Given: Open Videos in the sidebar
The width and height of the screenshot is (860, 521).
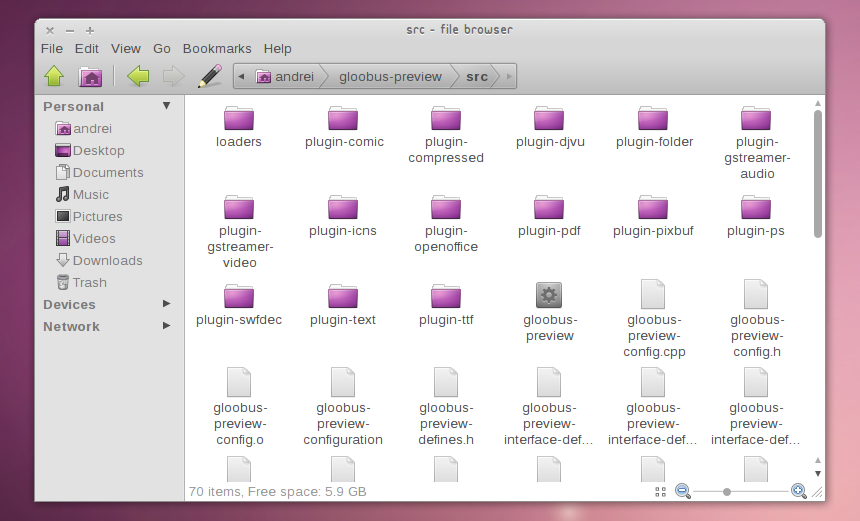Looking at the screenshot, I should pos(86,238).
